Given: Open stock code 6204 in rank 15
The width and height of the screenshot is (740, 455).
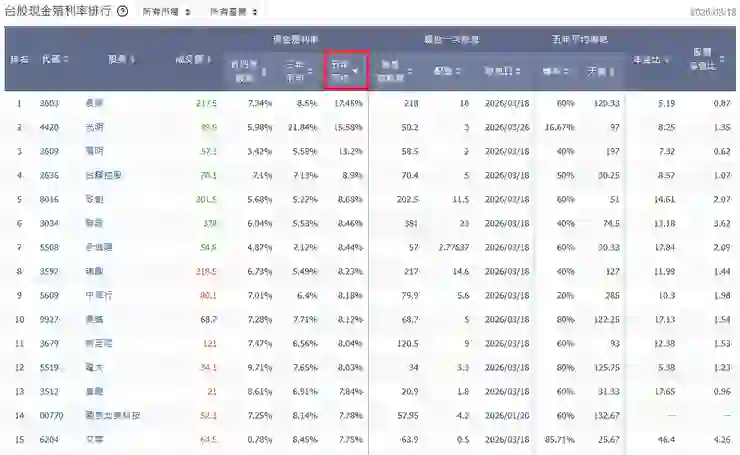Looking at the screenshot, I should coord(49,440).
